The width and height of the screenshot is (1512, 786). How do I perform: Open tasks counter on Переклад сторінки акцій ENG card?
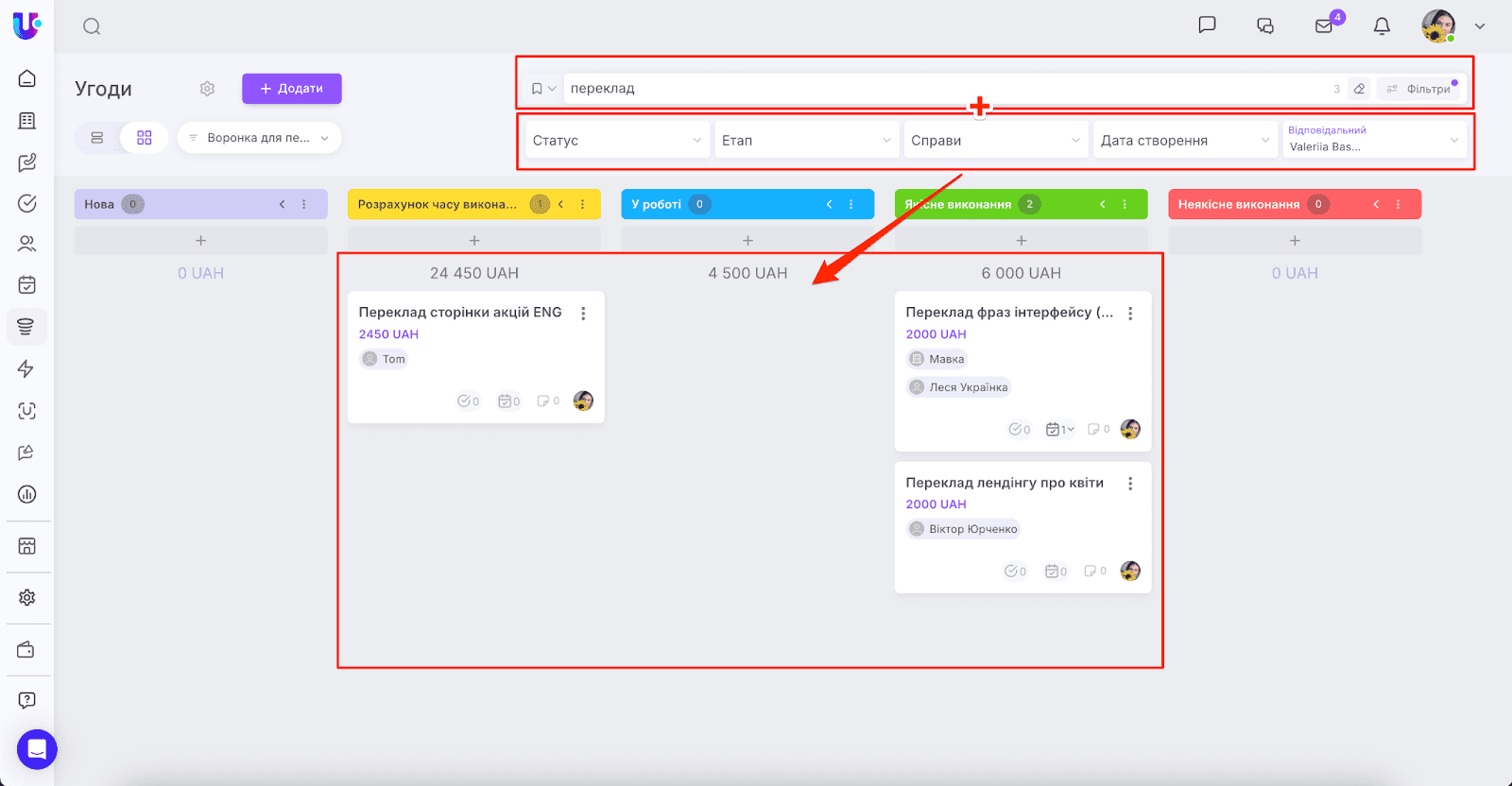469,402
